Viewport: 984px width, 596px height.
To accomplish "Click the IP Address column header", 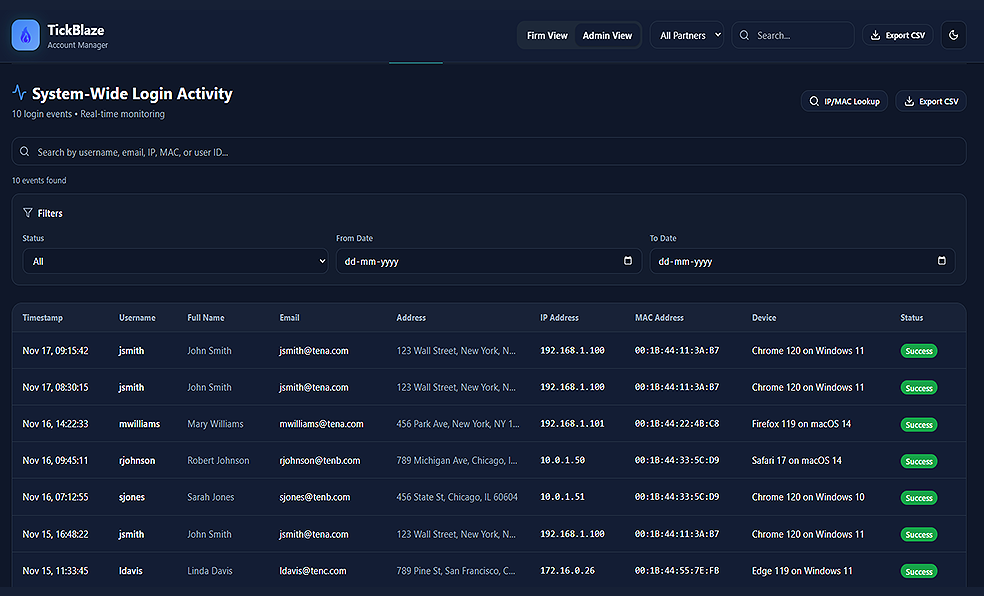I will click(x=559, y=318).
